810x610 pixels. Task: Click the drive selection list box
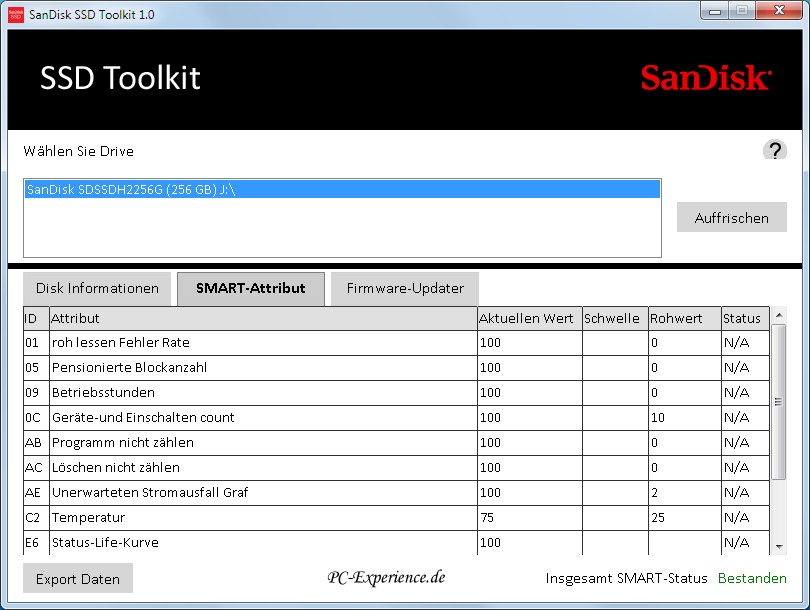pyautogui.click(x=342, y=218)
